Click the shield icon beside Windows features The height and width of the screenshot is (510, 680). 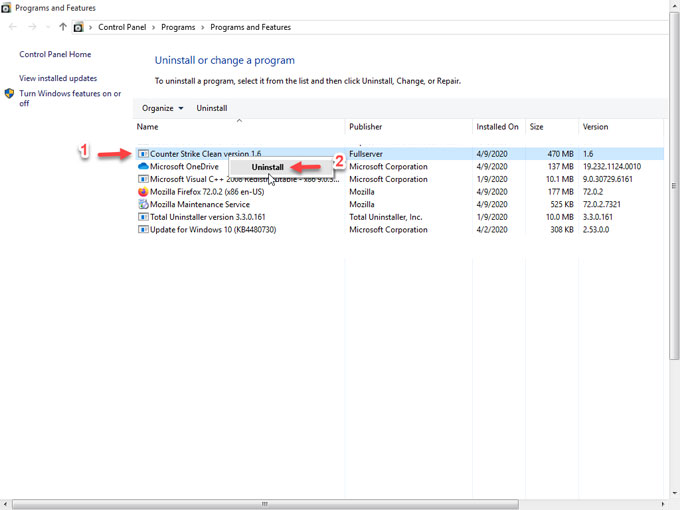pyautogui.click(x=10, y=93)
